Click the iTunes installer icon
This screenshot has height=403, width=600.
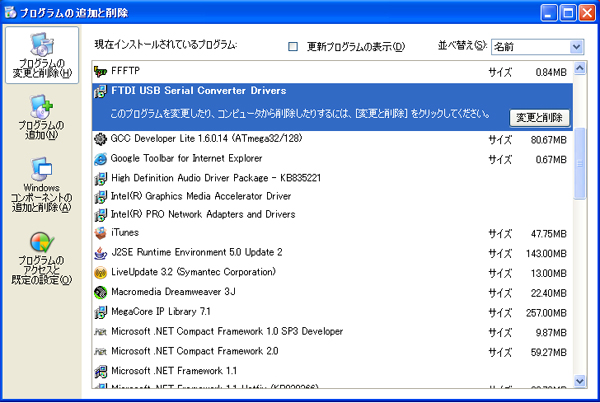[x=100, y=233]
